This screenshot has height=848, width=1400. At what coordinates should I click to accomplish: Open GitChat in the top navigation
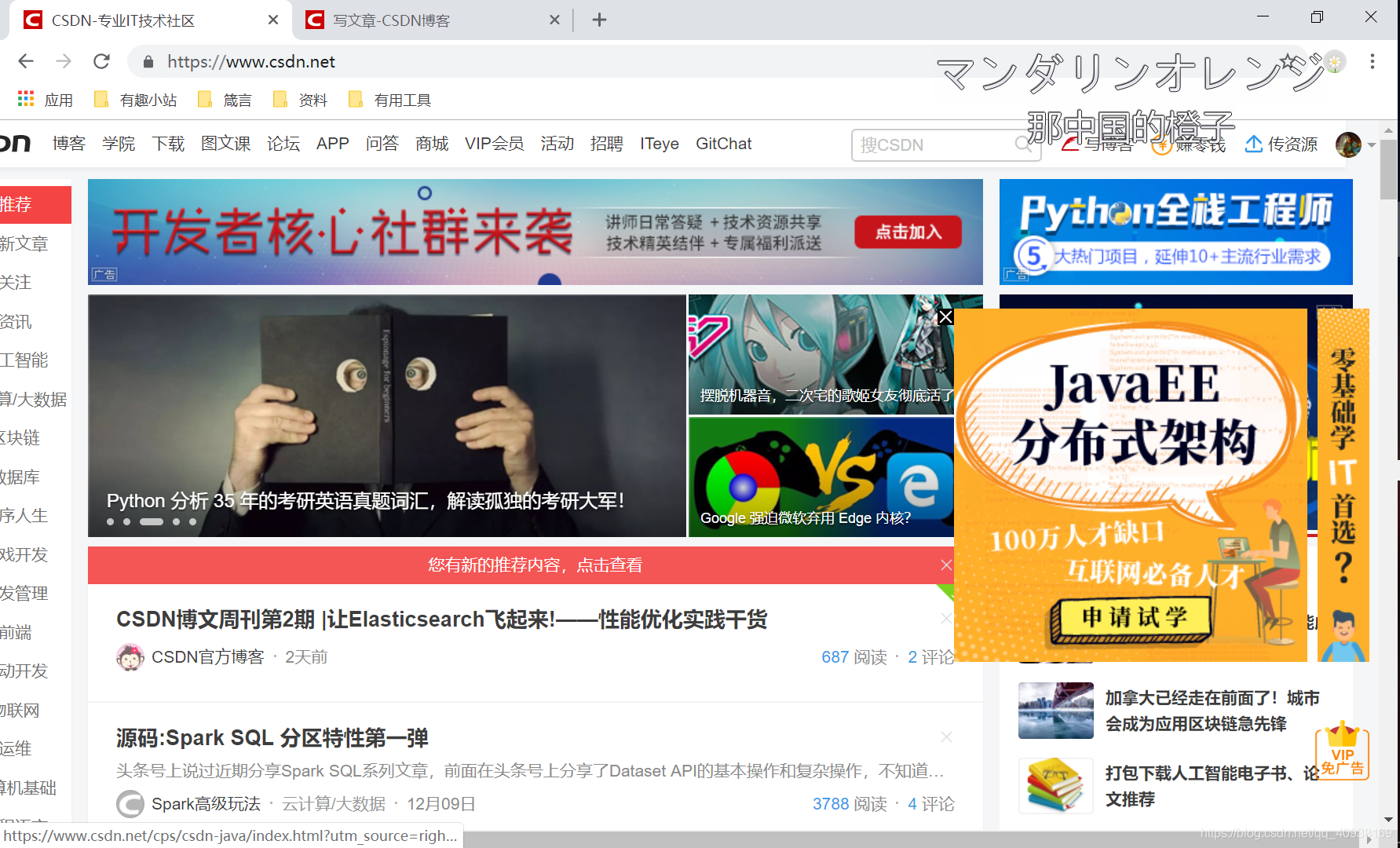click(x=724, y=144)
